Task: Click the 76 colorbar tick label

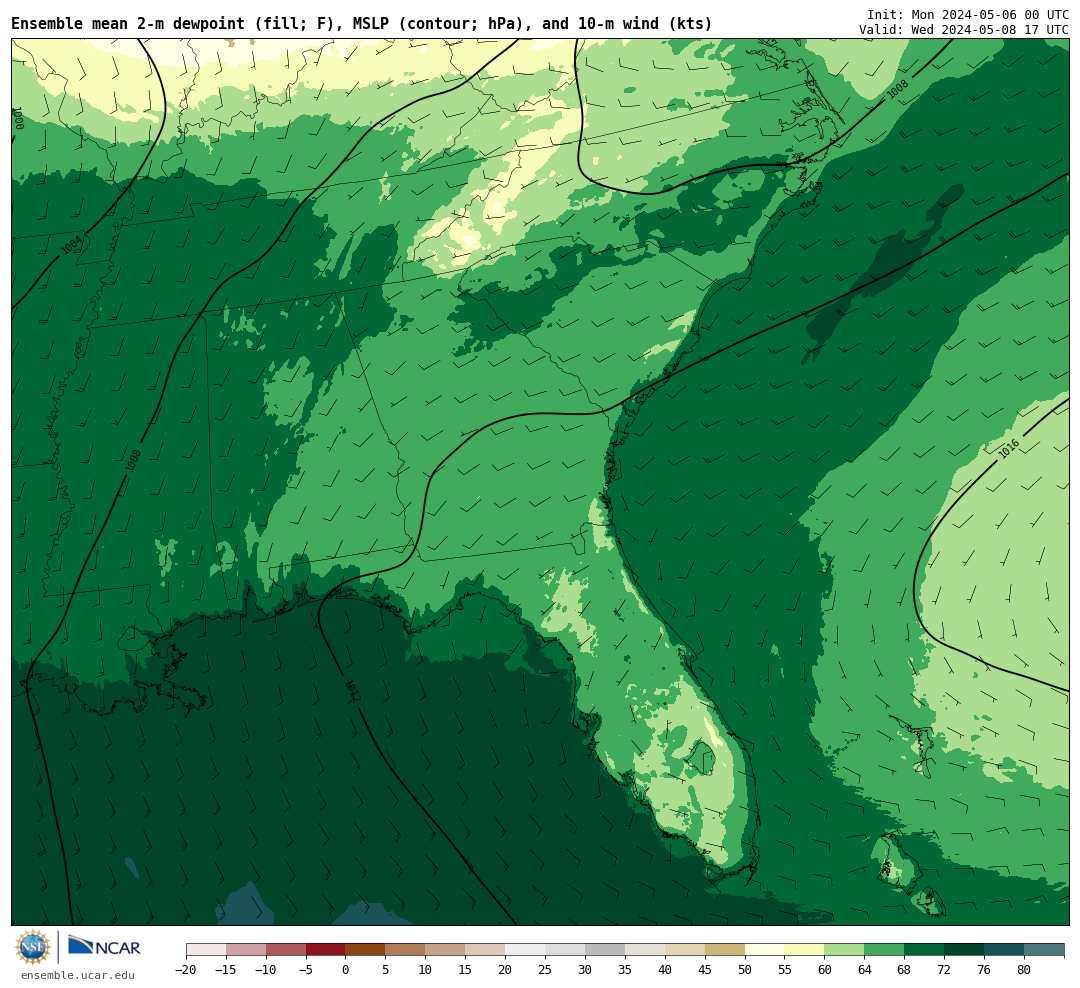Action: tap(984, 969)
